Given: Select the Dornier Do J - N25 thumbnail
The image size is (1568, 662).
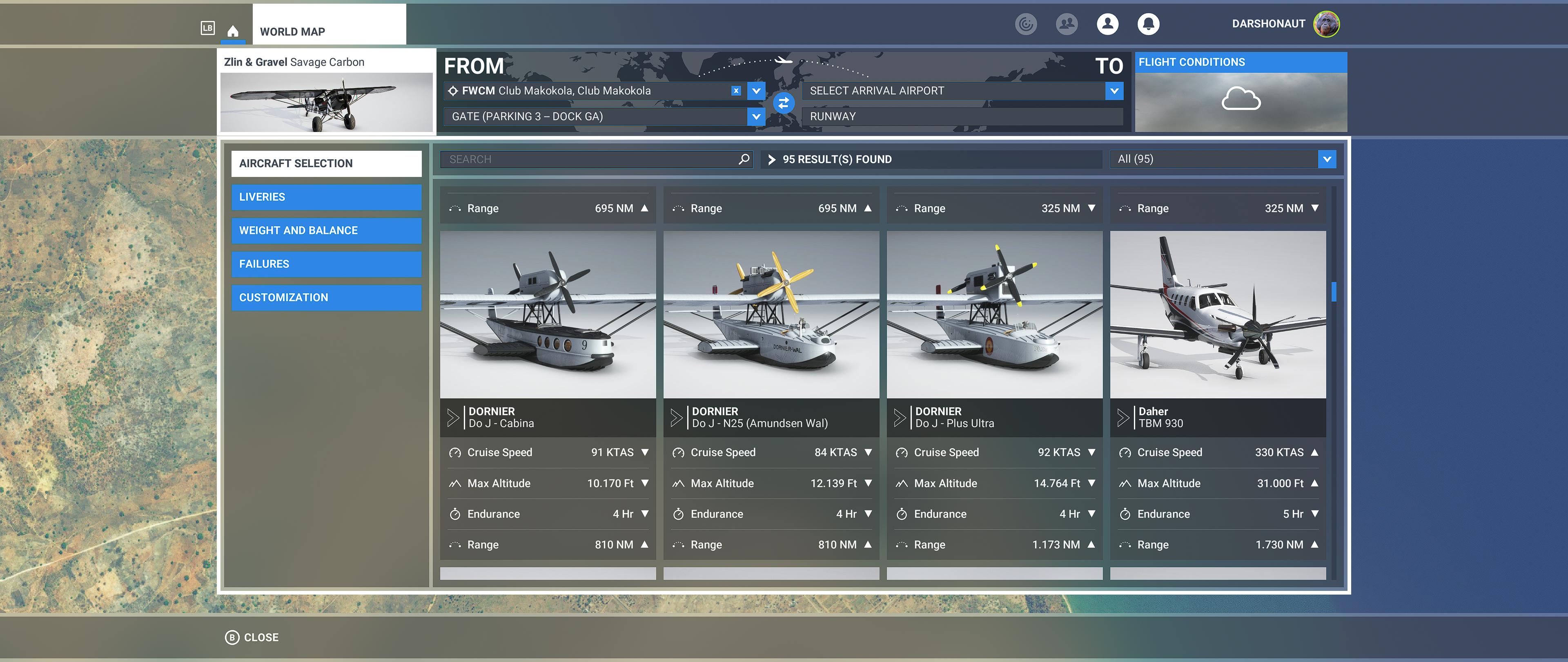Looking at the screenshot, I should (x=771, y=314).
